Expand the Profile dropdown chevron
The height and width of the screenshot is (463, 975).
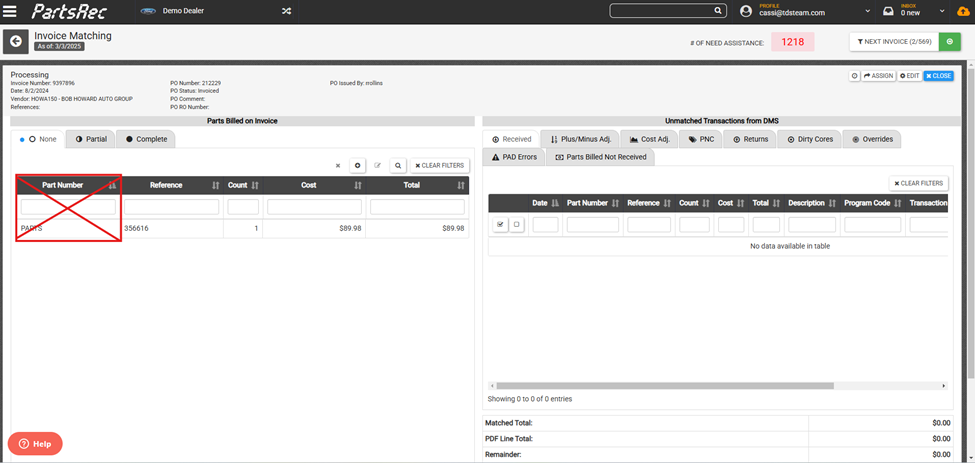click(x=867, y=11)
